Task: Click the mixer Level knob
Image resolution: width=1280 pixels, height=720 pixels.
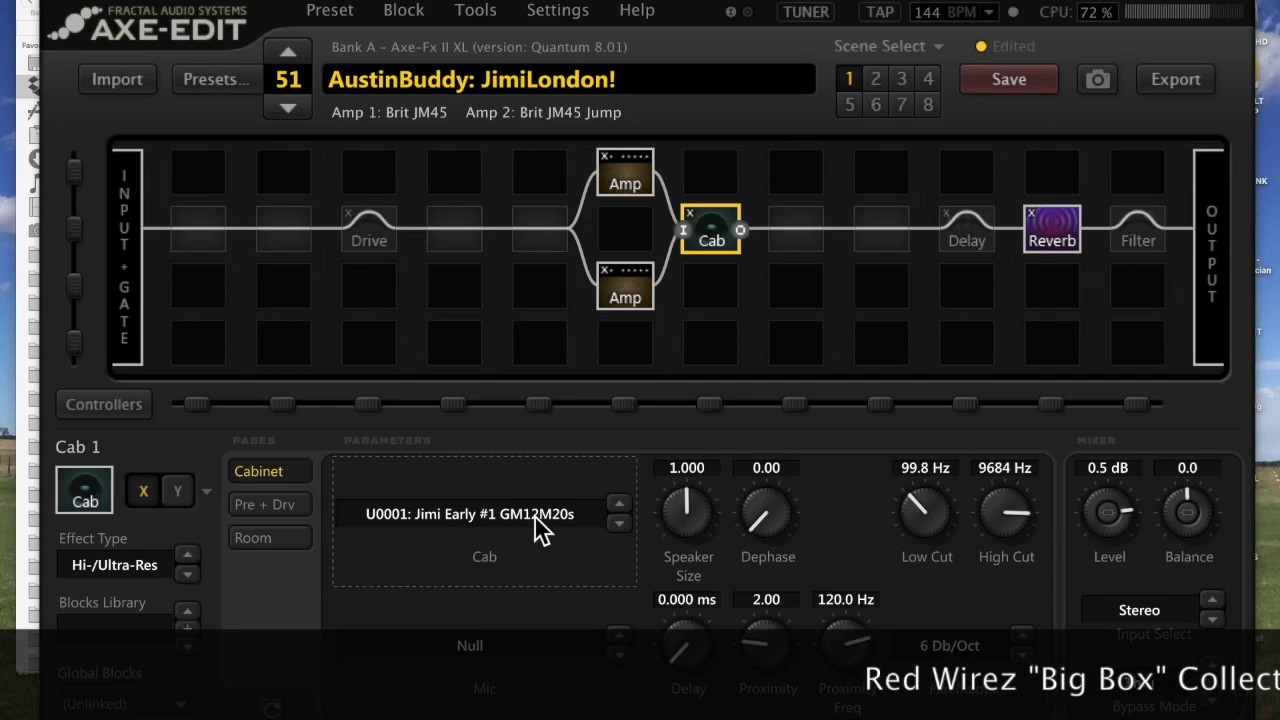Action: 1108,512
